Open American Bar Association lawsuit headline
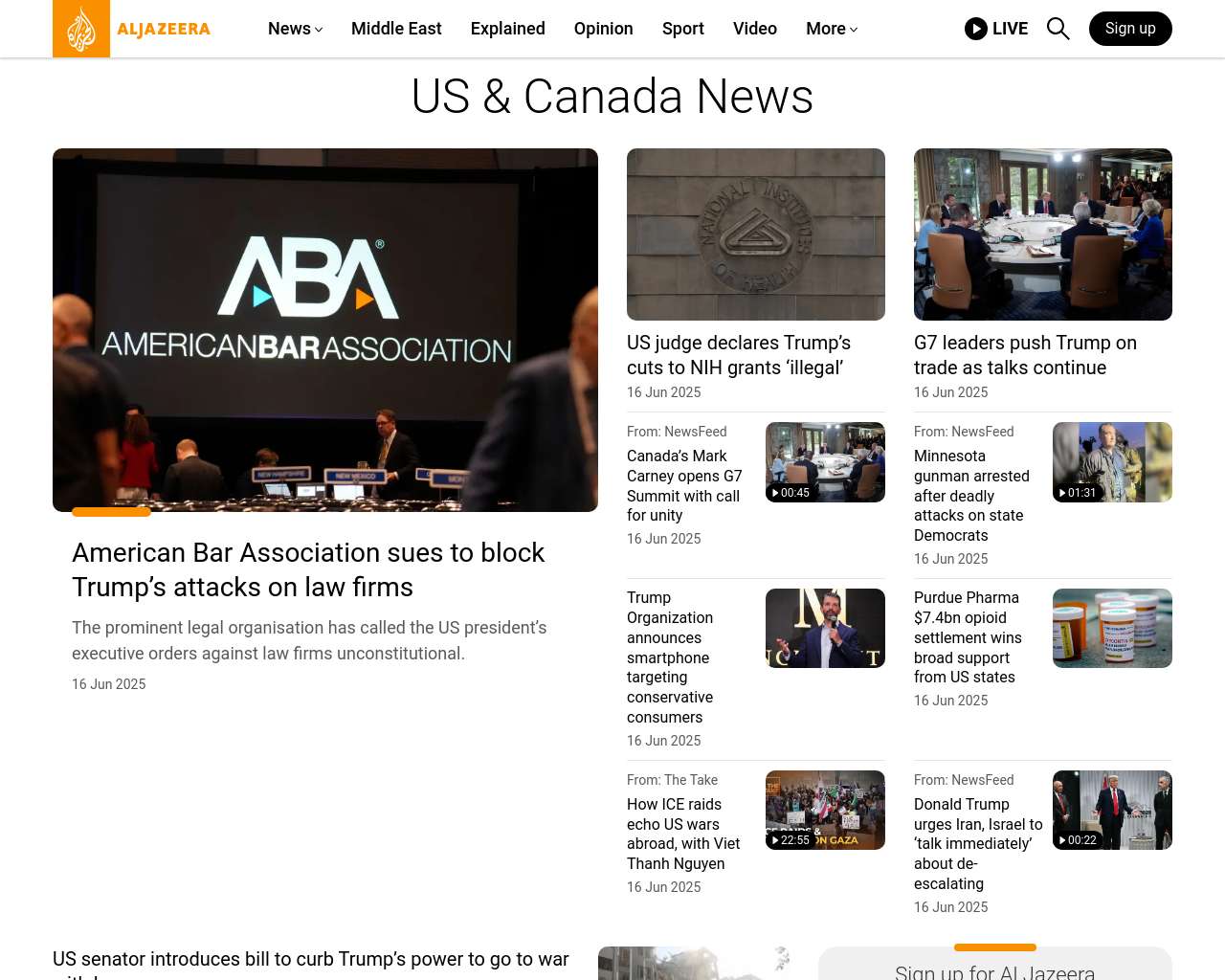Image resolution: width=1225 pixels, height=980 pixels. pyautogui.click(x=308, y=569)
